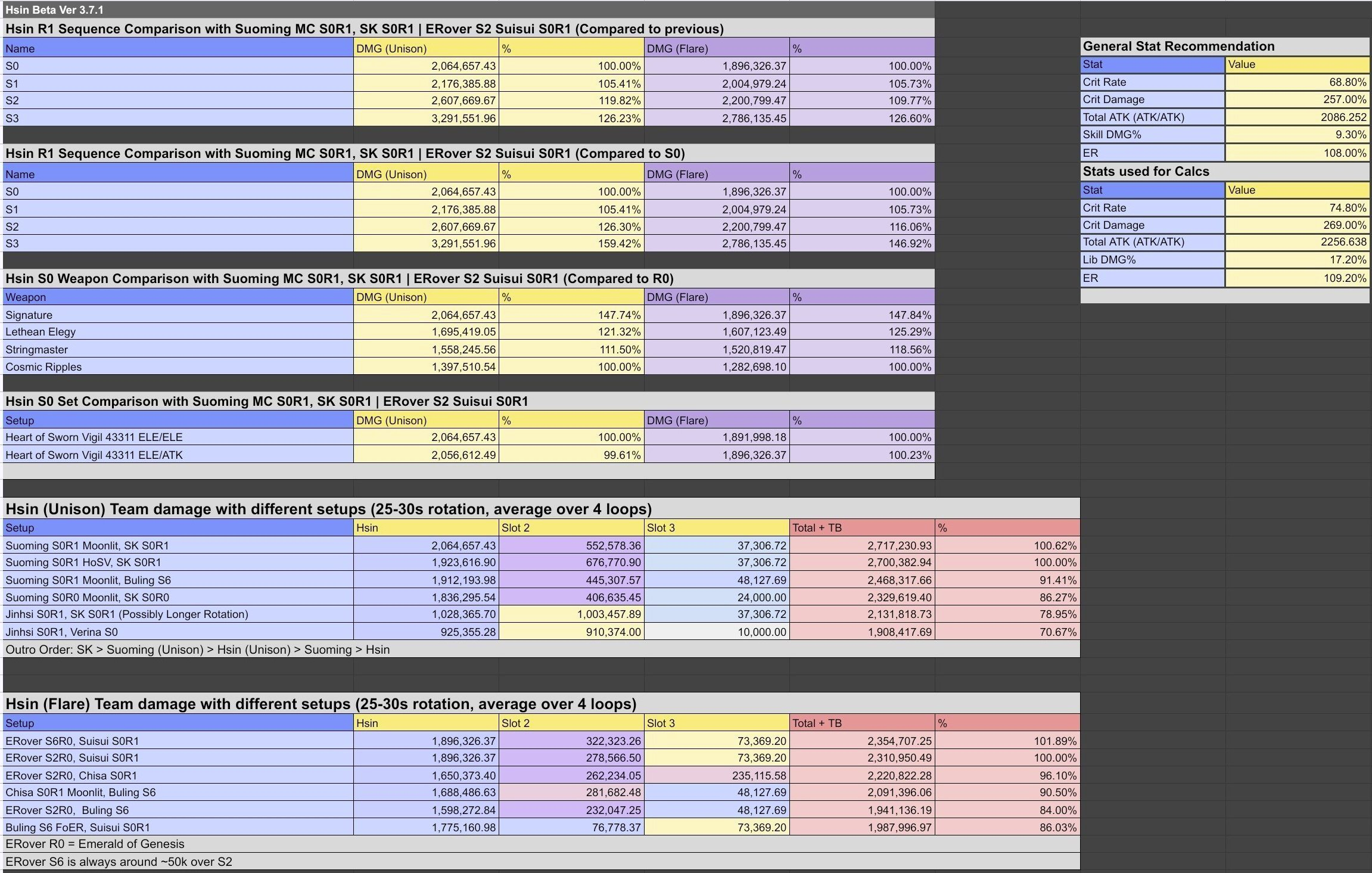
Task: Select the Total ATK value 2256.638
Action: coord(1298,242)
